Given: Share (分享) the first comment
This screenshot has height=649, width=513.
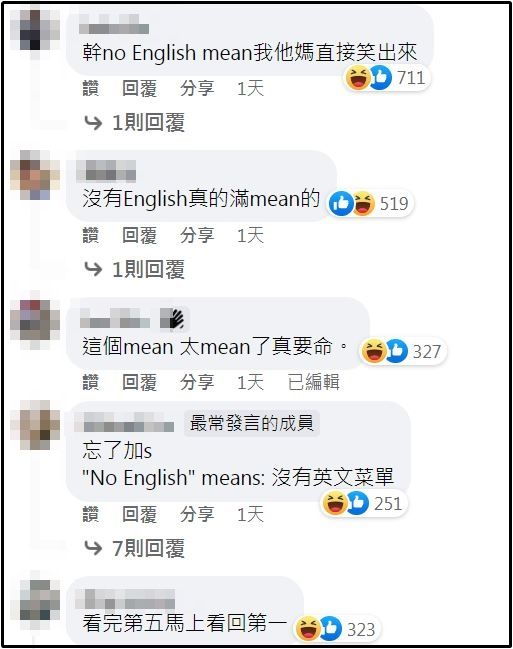Looking at the screenshot, I should point(197,88).
